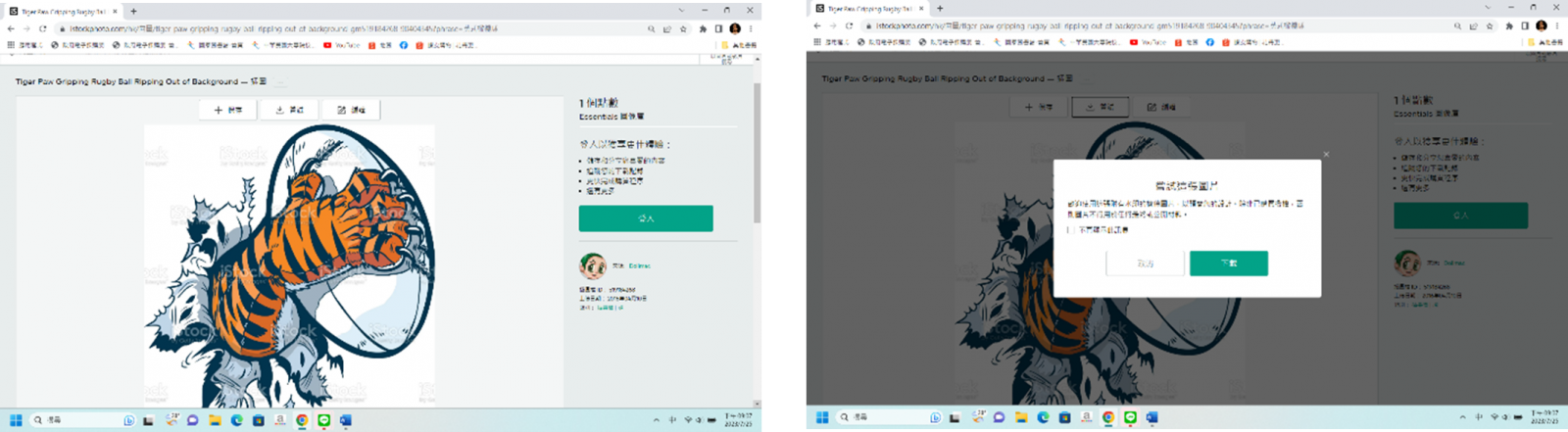1568x432 pixels.
Task: Click the download-arrow button above the left image
Action: [x=288, y=110]
